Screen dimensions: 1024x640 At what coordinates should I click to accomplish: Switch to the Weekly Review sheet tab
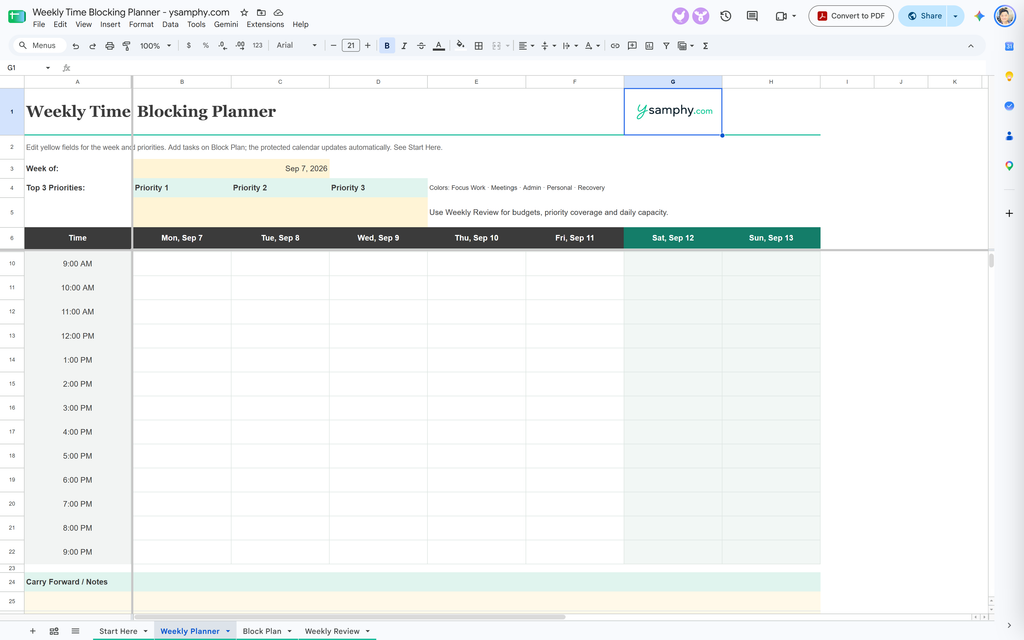click(x=332, y=631)
